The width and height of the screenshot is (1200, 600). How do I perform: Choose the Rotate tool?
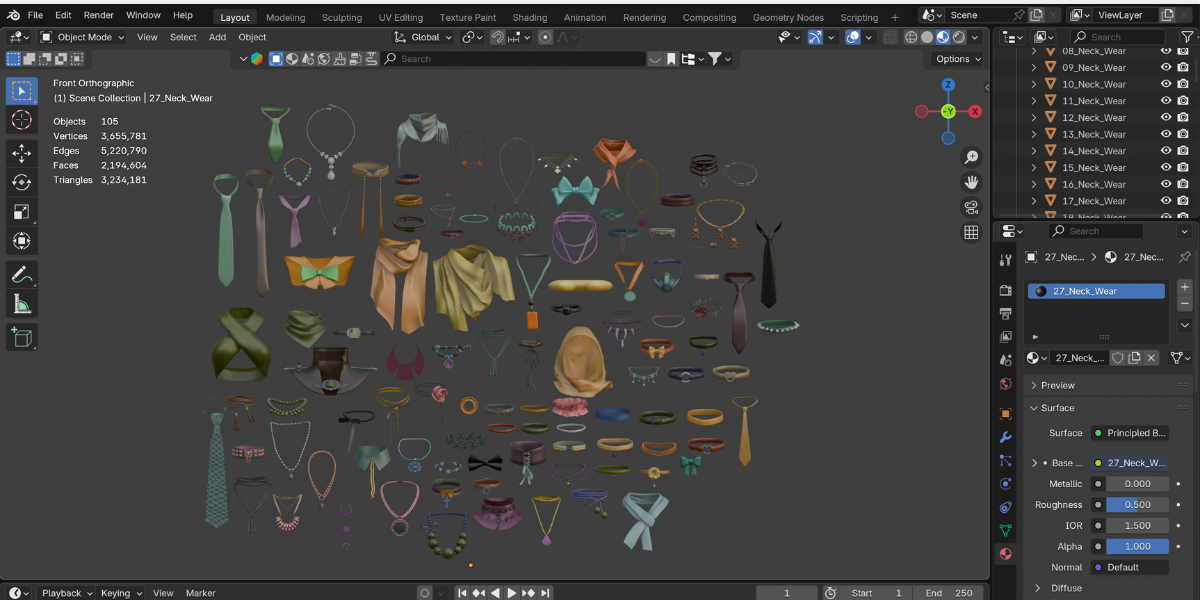[x=21, y=182]
